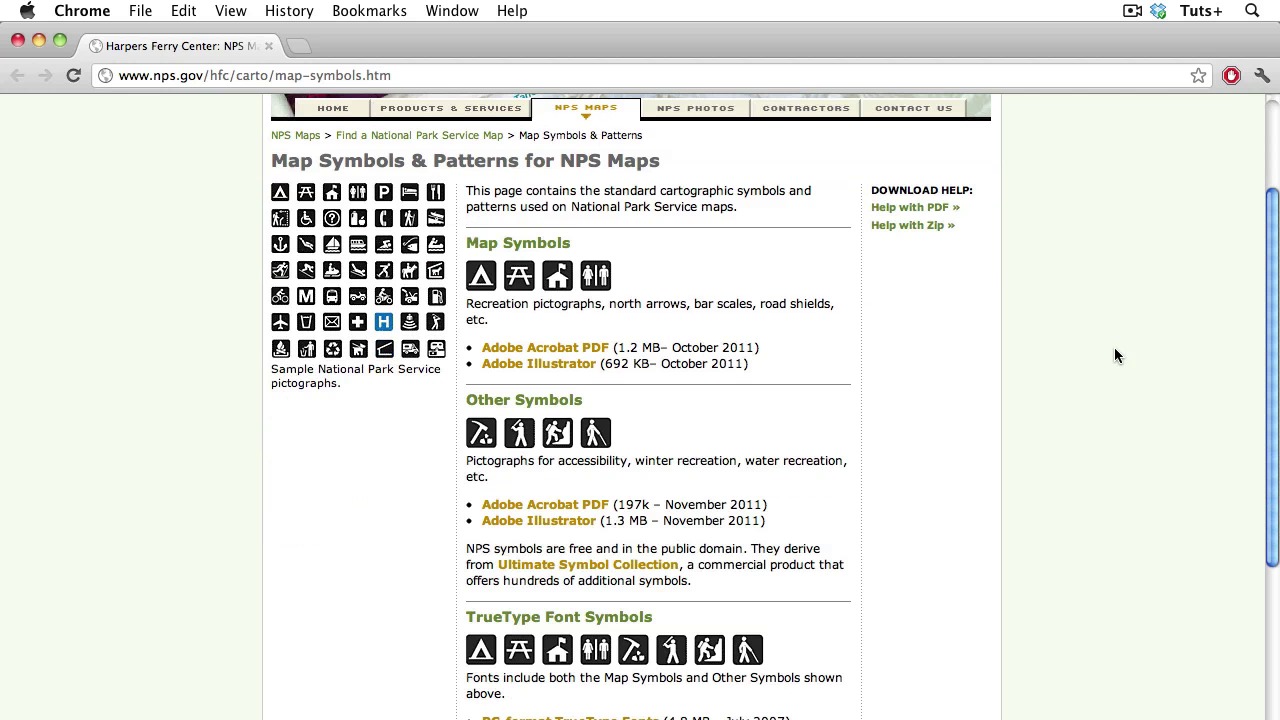Click picnic table icon under Map Symbols heading
This screenshot has height=720, width=1280.
(519, 276)
